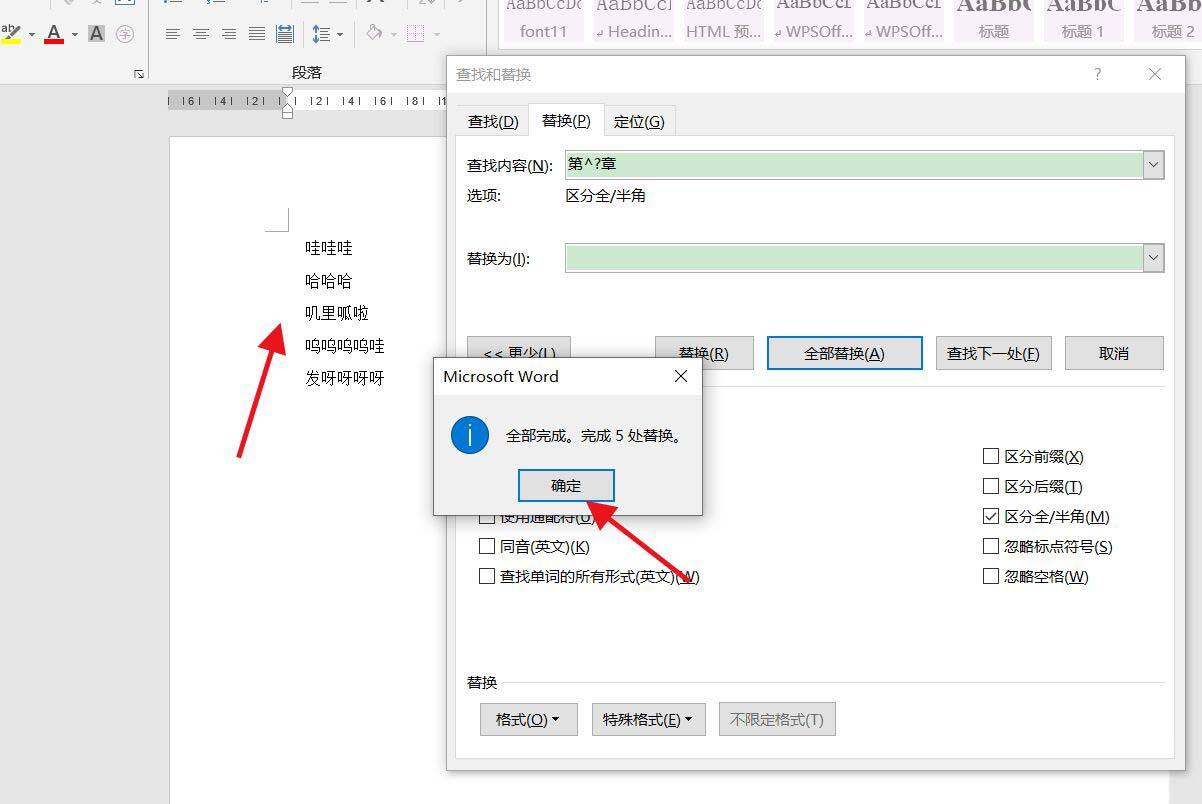
Task: Switch to the 定位(G) tab
Action: 639,121
